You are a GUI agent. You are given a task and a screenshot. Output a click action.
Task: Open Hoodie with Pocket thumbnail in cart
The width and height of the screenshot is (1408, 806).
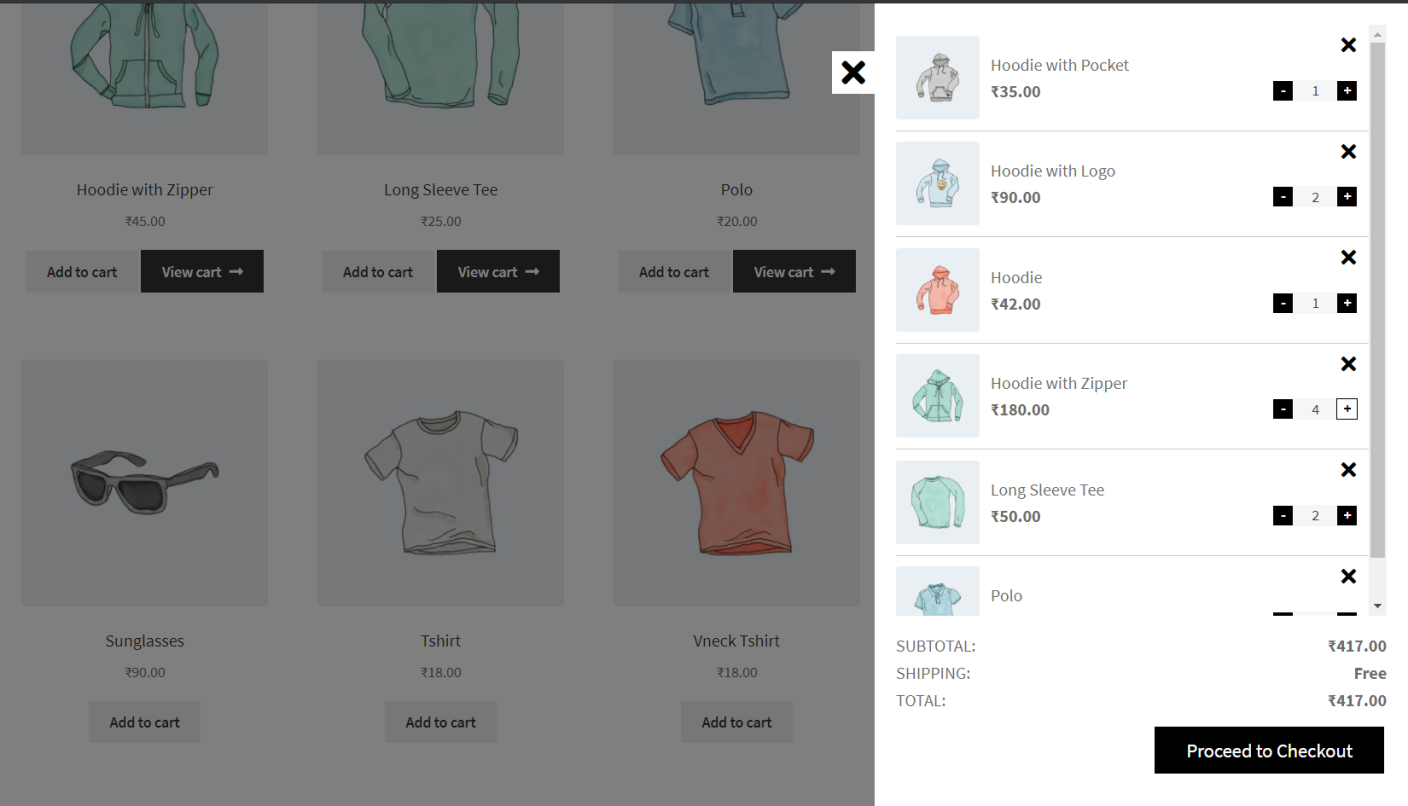937,77
